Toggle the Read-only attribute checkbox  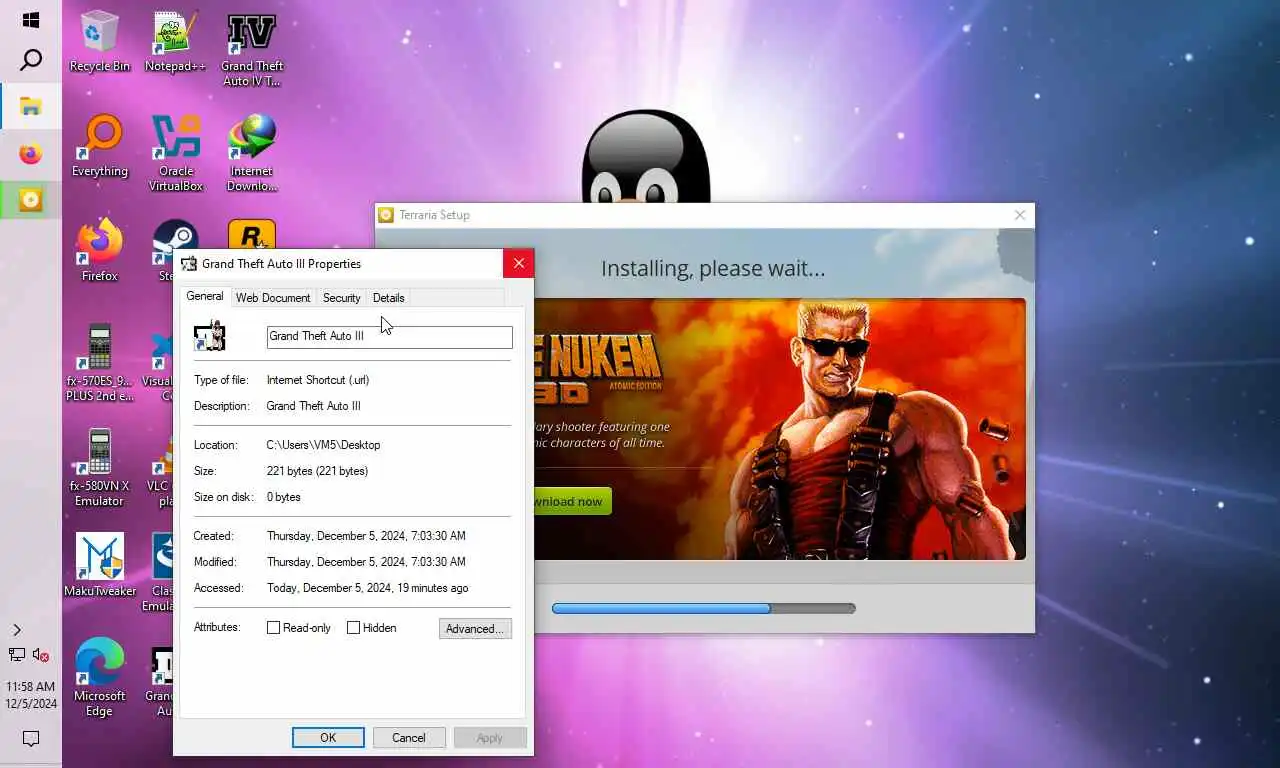[273, 628]
